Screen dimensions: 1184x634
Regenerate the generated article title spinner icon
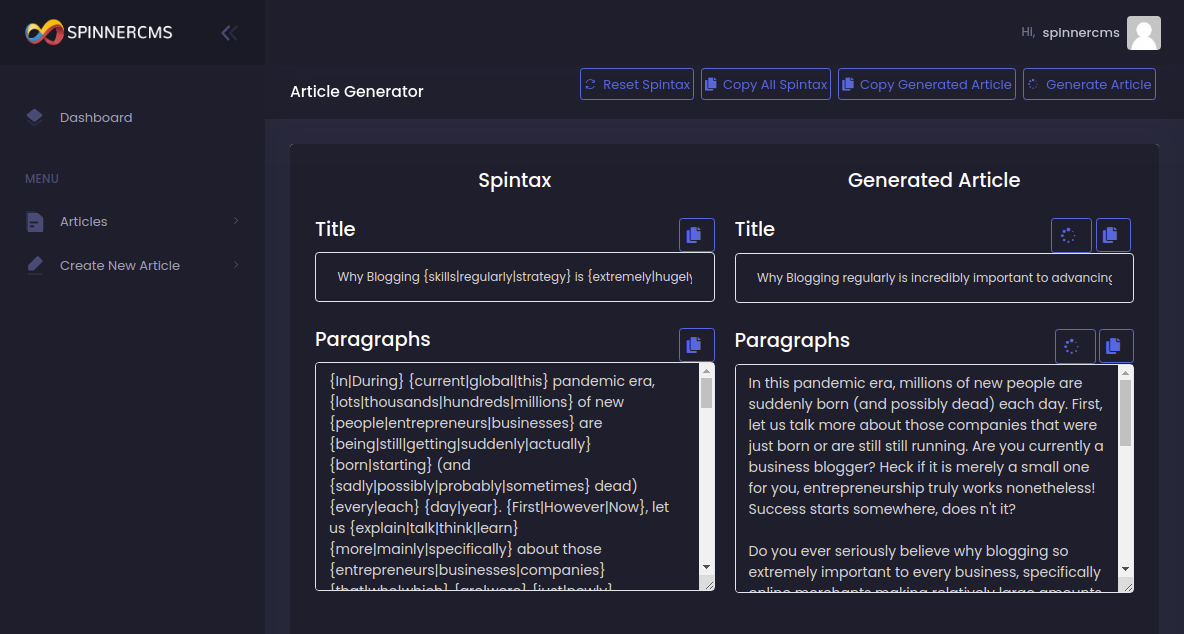coord(1070,236)
